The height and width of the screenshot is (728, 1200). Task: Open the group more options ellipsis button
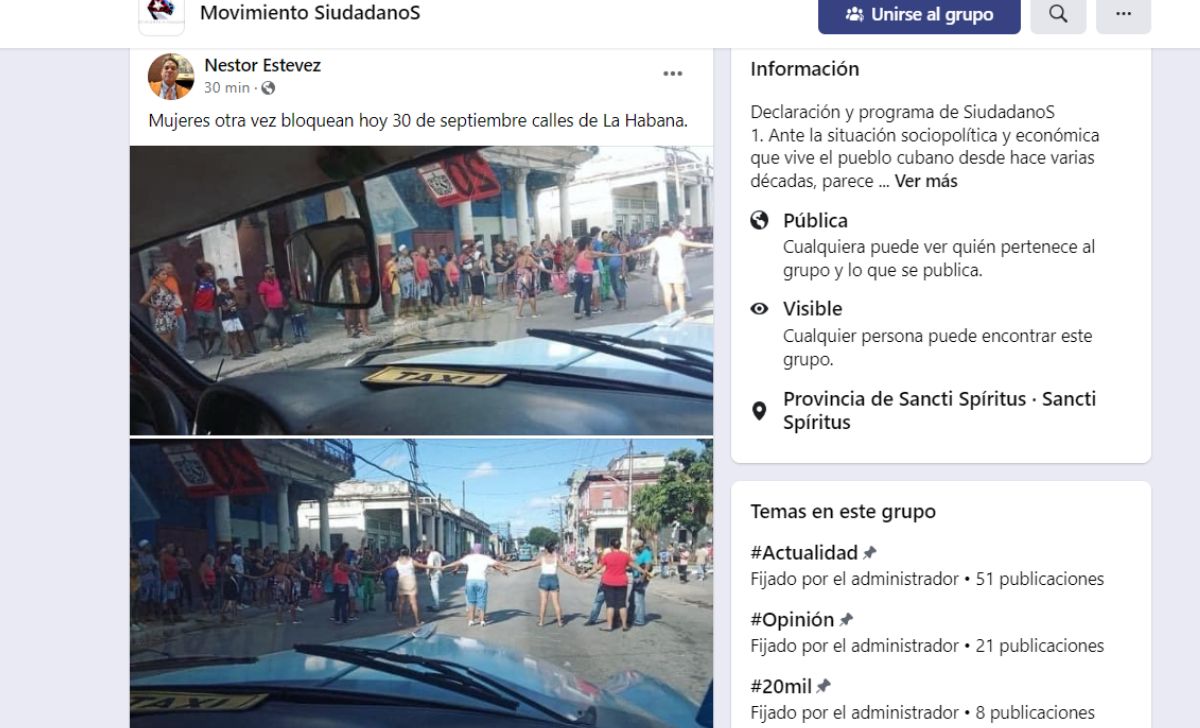pos(1123,14)
